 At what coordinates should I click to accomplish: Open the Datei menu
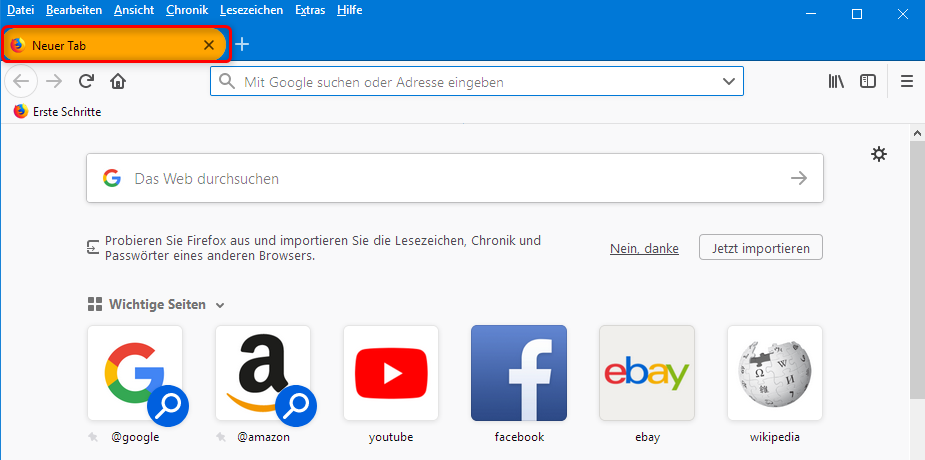tap(21, 10)
